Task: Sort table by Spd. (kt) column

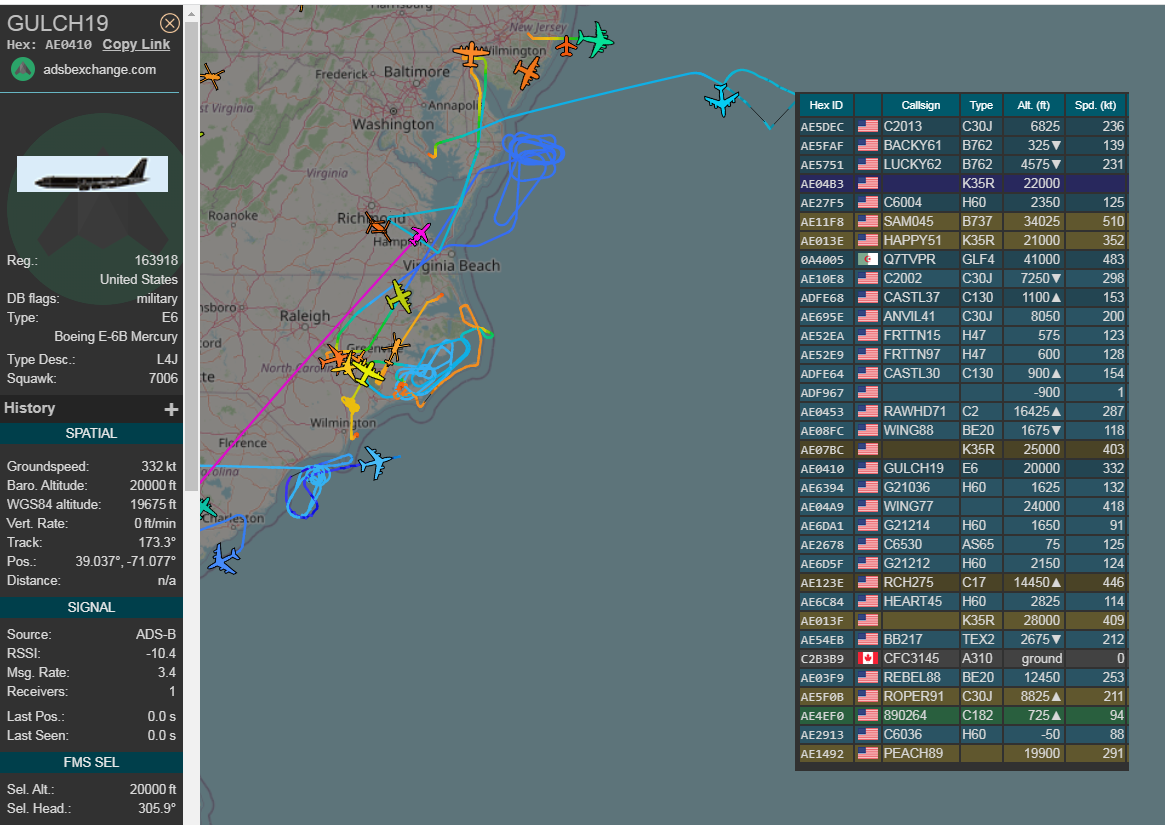Action: (x=1095, y=106)
